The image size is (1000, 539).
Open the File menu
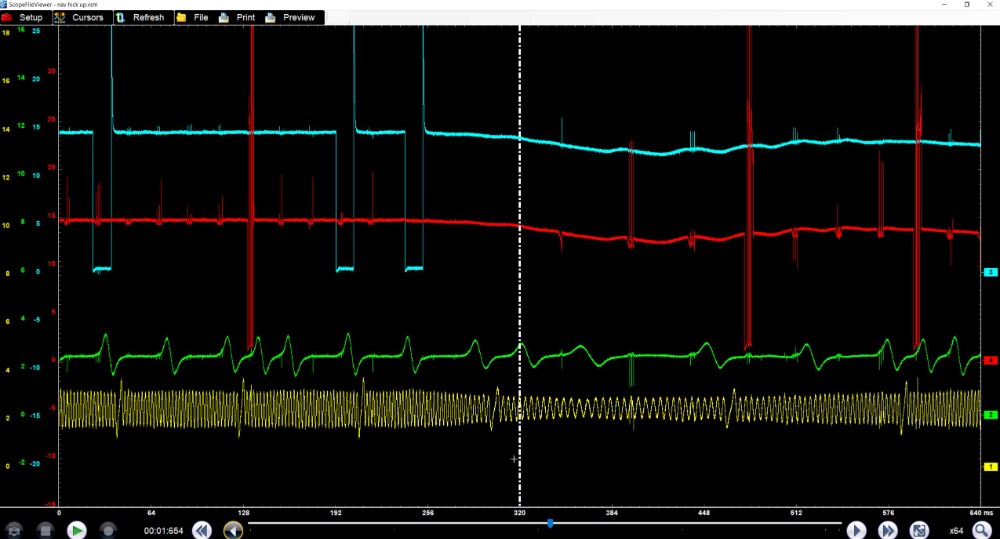click(x=193, y=18)
